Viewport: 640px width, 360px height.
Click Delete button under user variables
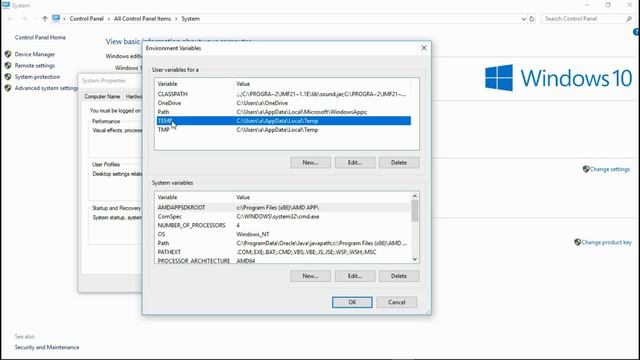coord(399,162)
